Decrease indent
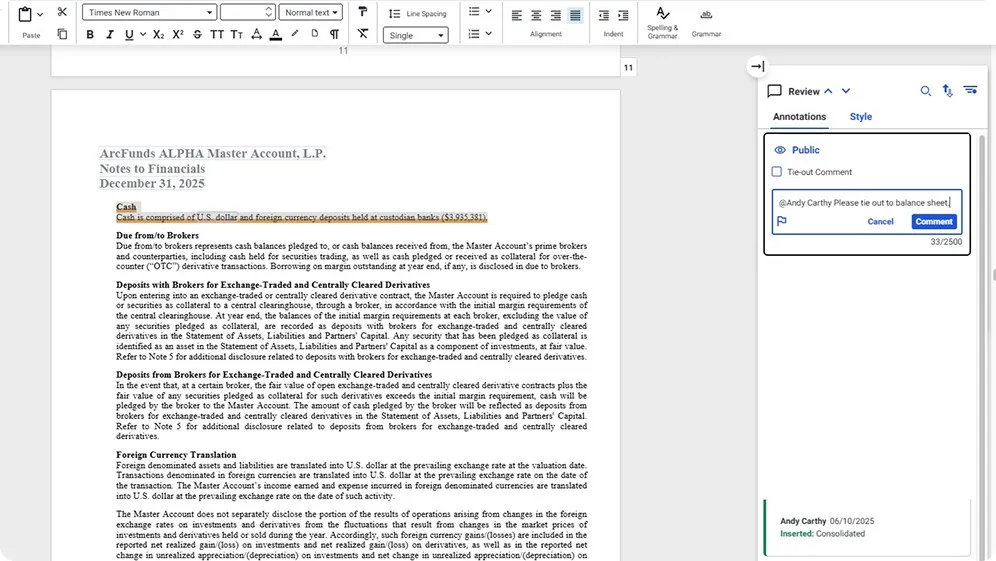 tap(604, 15)
